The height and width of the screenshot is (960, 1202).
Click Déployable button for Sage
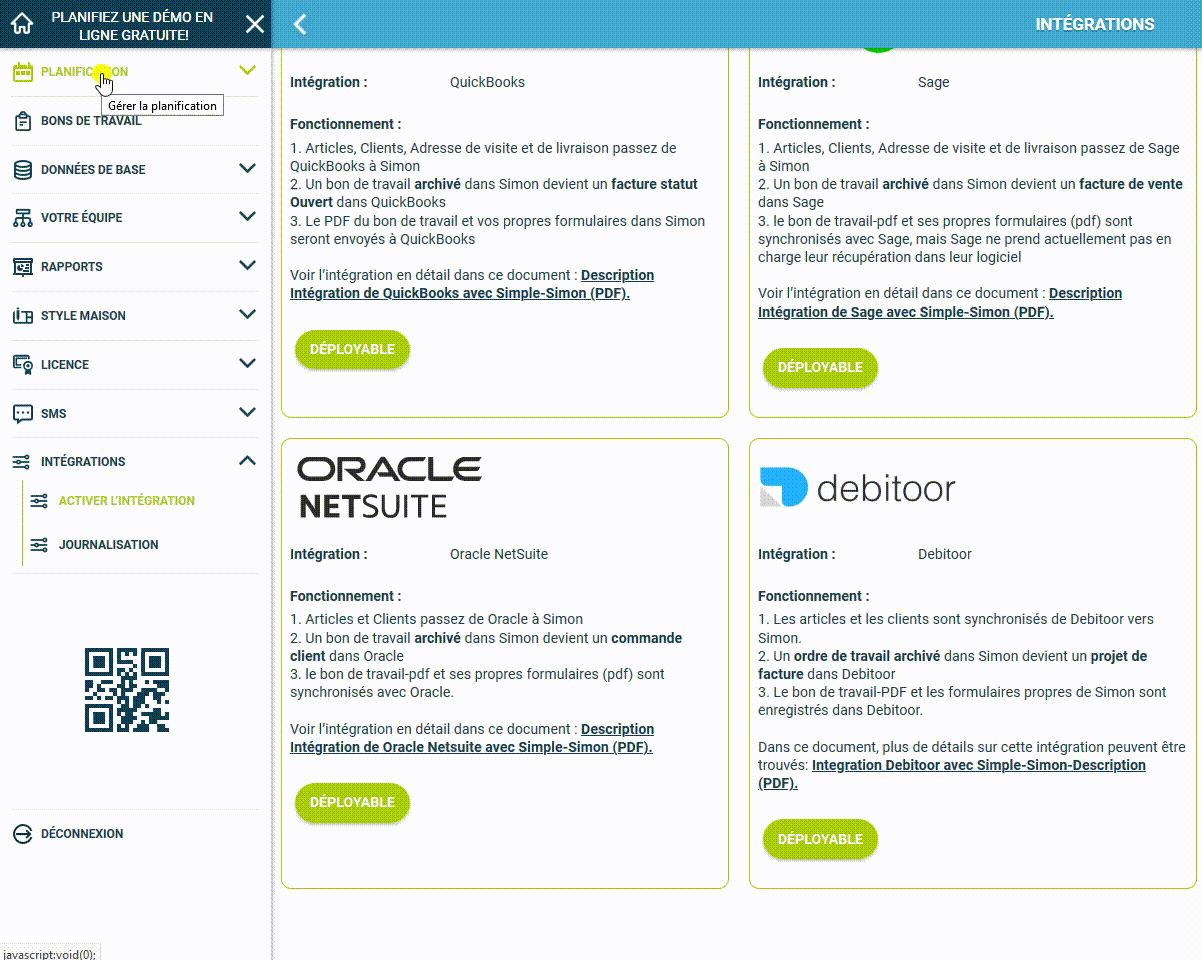820,367
